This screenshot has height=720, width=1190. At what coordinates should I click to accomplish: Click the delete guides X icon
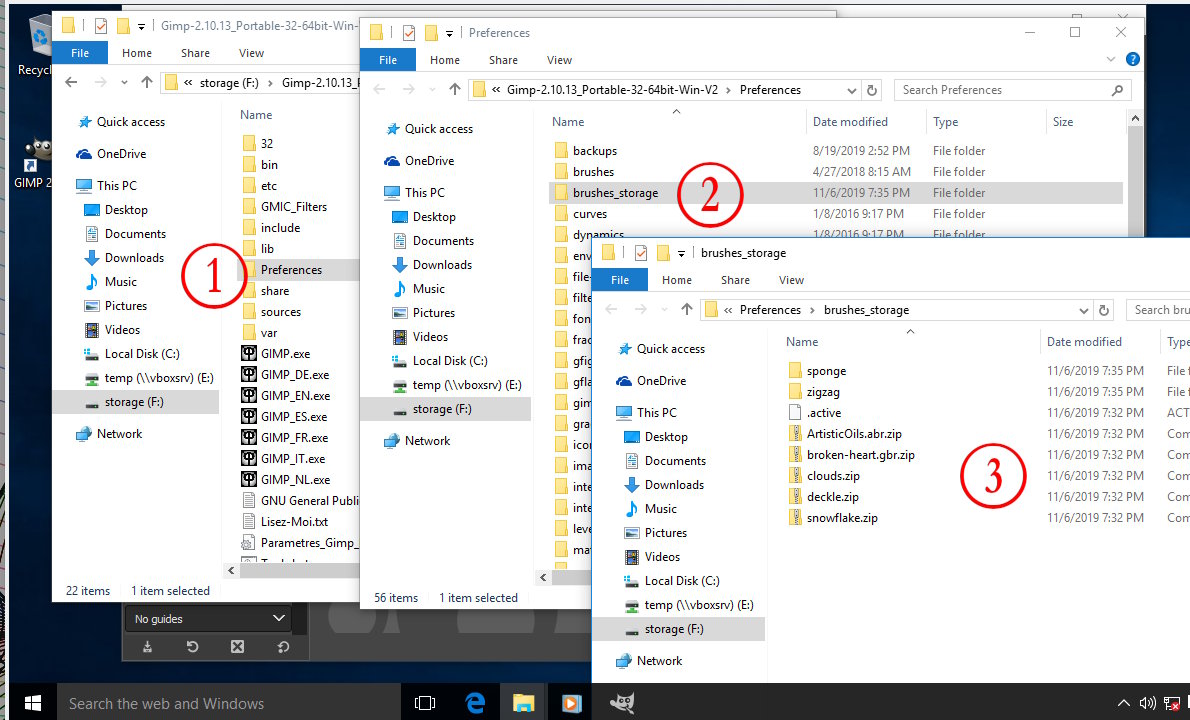[237, 647]
